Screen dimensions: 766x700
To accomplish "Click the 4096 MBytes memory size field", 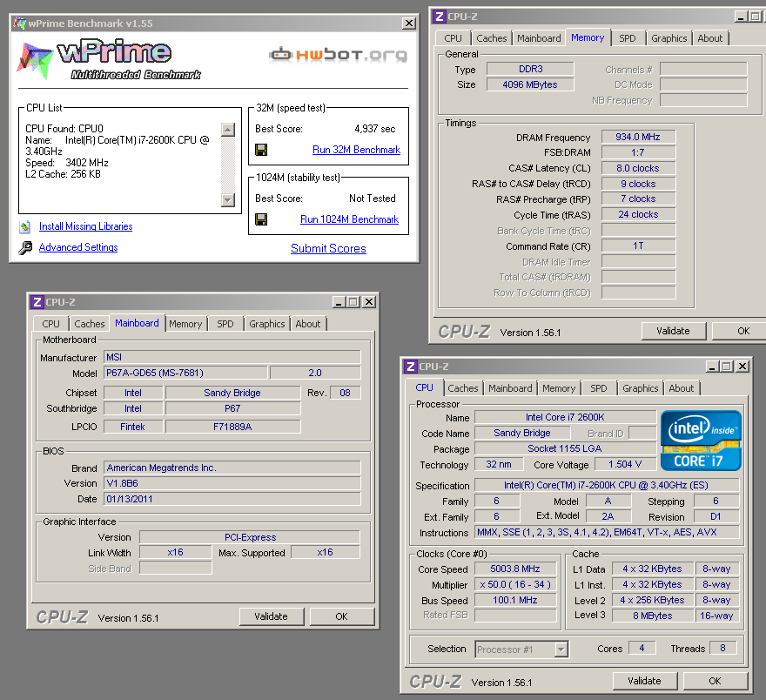I will [x=530, y=85].
